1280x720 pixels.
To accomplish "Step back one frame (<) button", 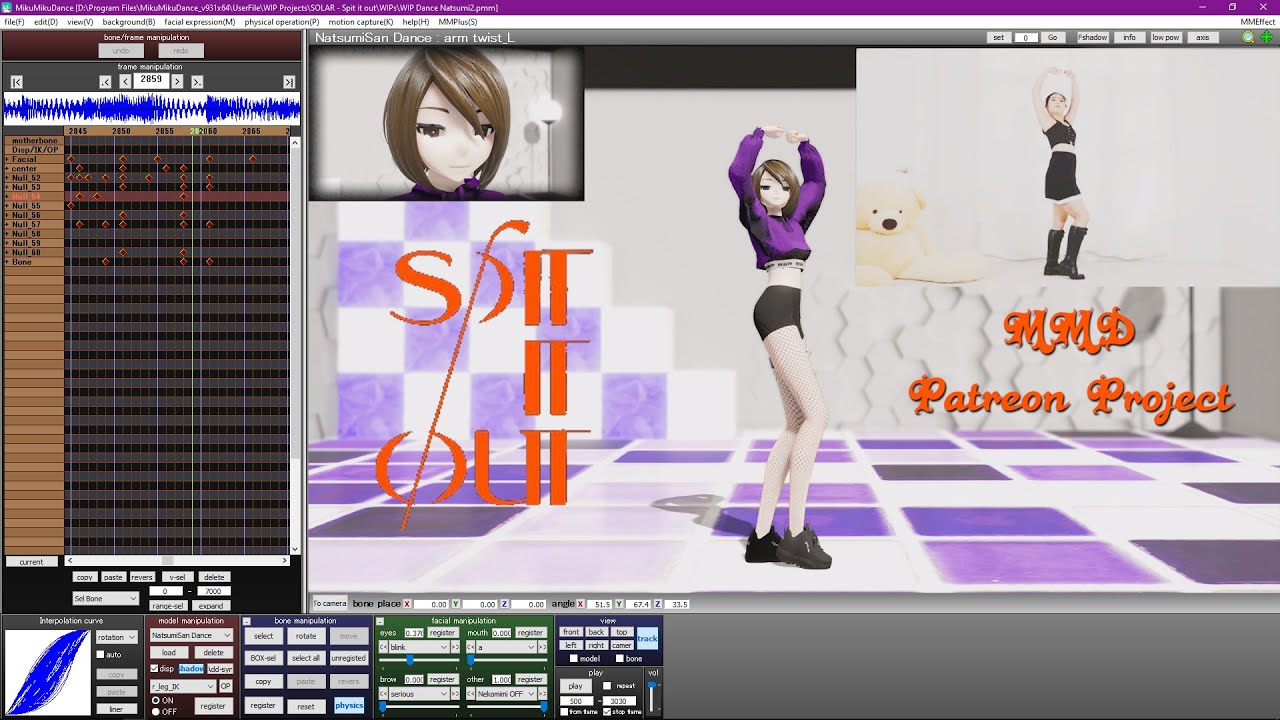I will tap(125, 82).
